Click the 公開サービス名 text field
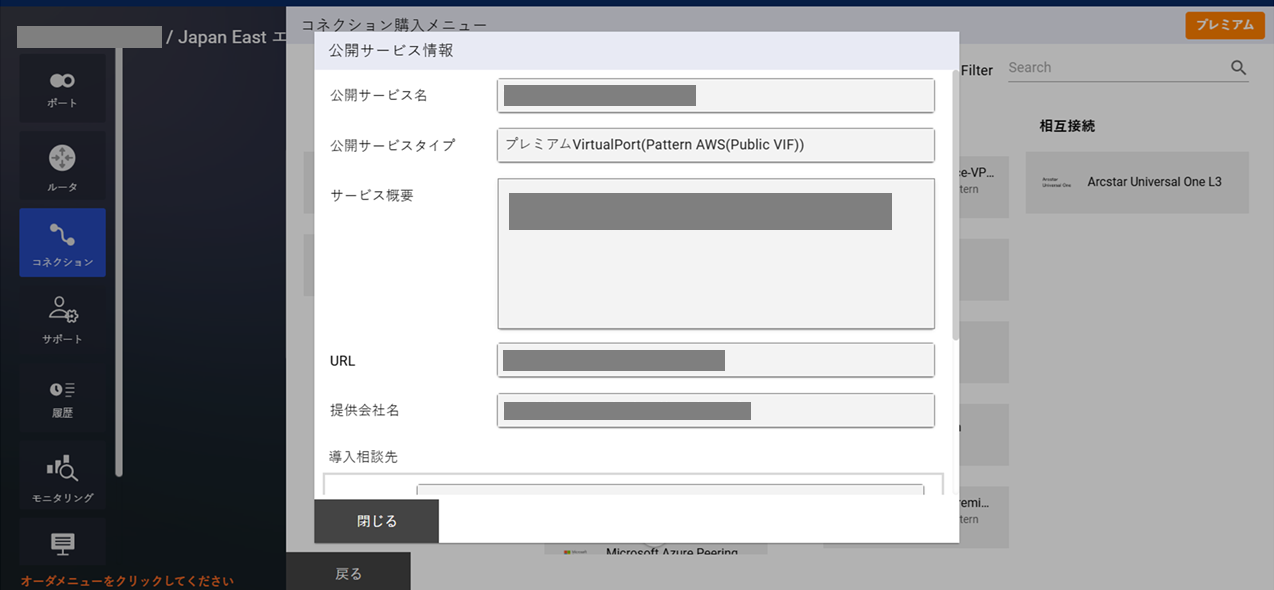1274x590 pixels. point(715,95)
